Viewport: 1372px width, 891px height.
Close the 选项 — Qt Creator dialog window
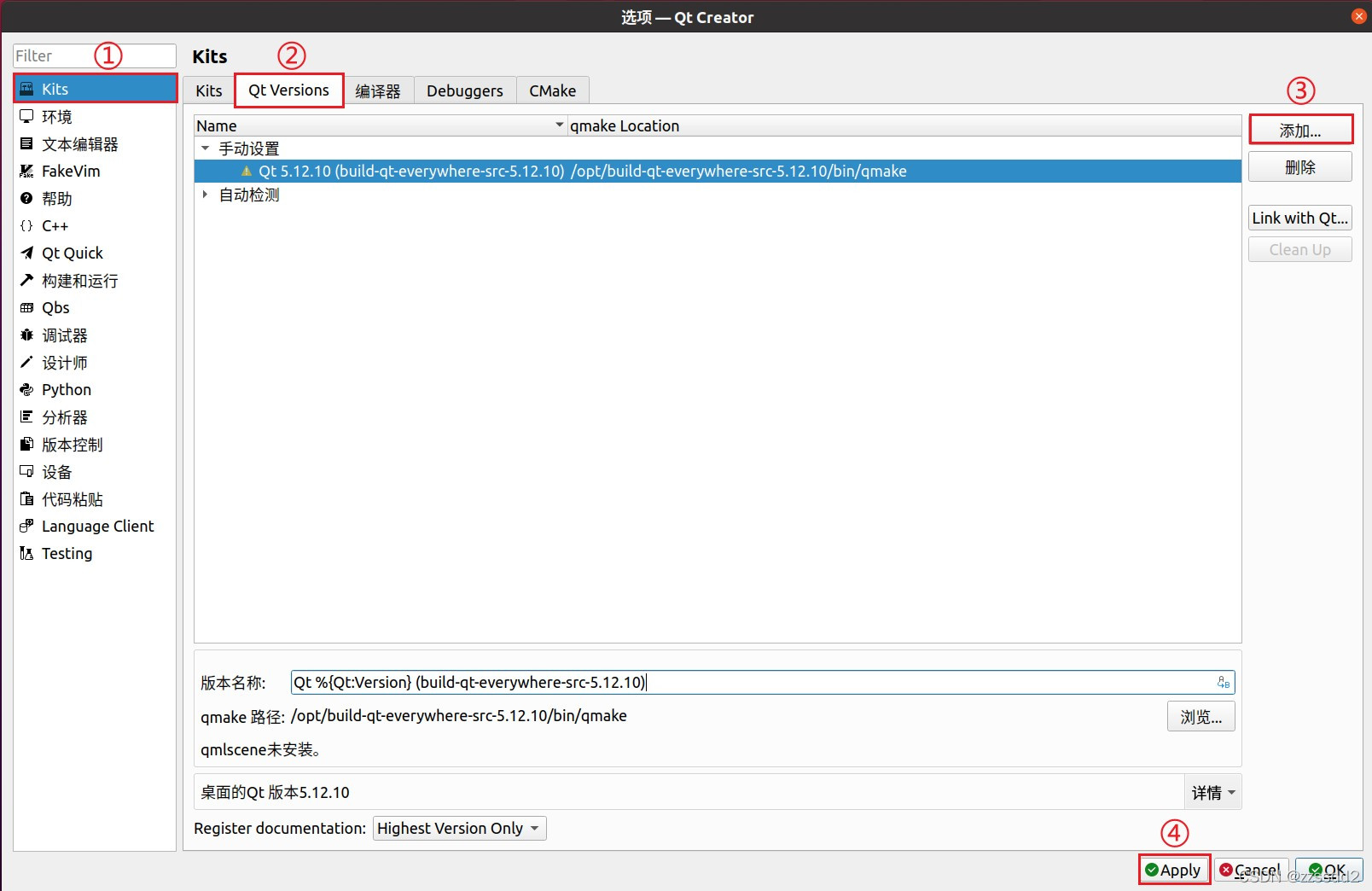click(1358, 16)
